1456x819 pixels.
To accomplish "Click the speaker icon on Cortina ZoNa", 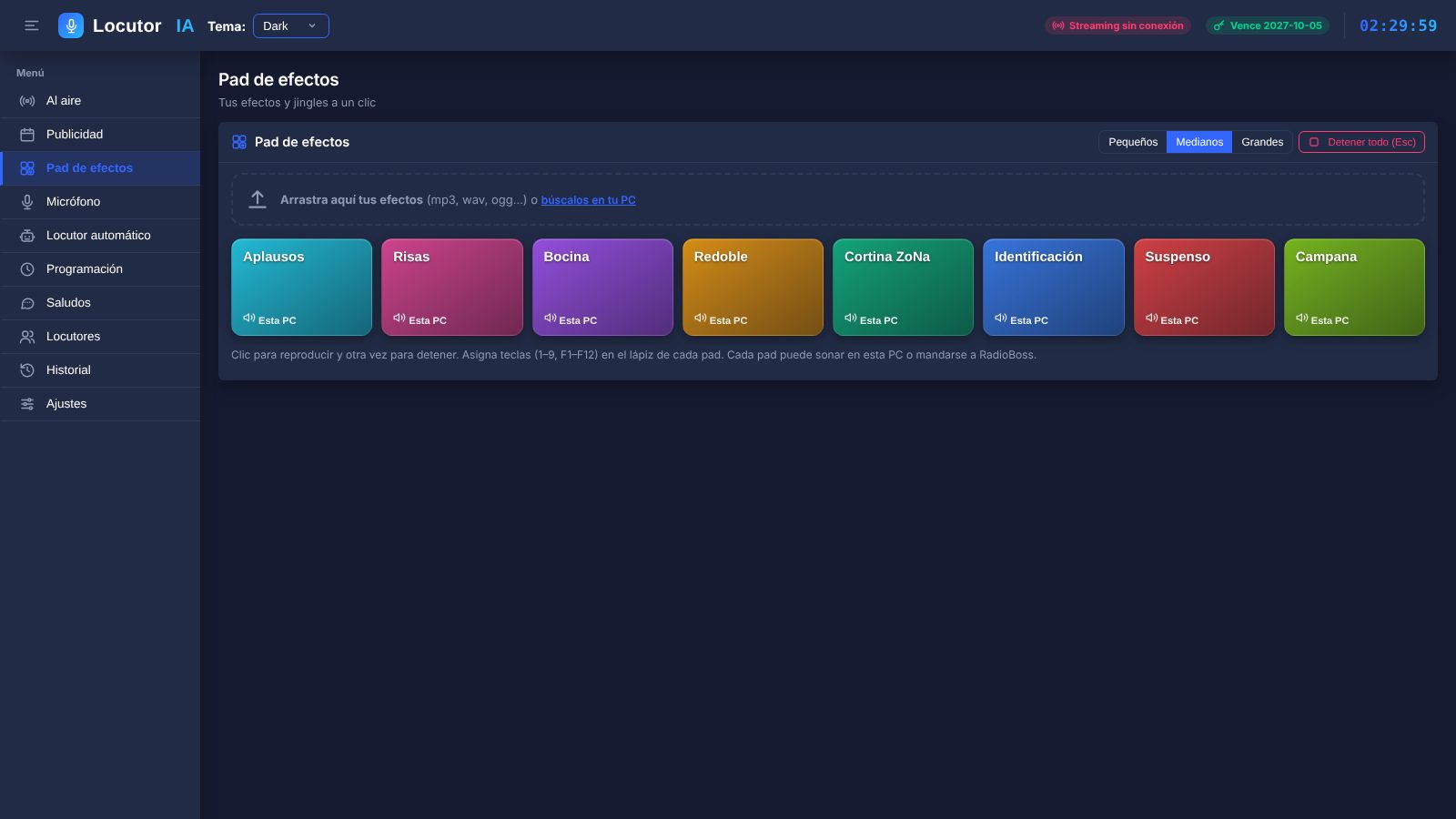I will [851, 318].
